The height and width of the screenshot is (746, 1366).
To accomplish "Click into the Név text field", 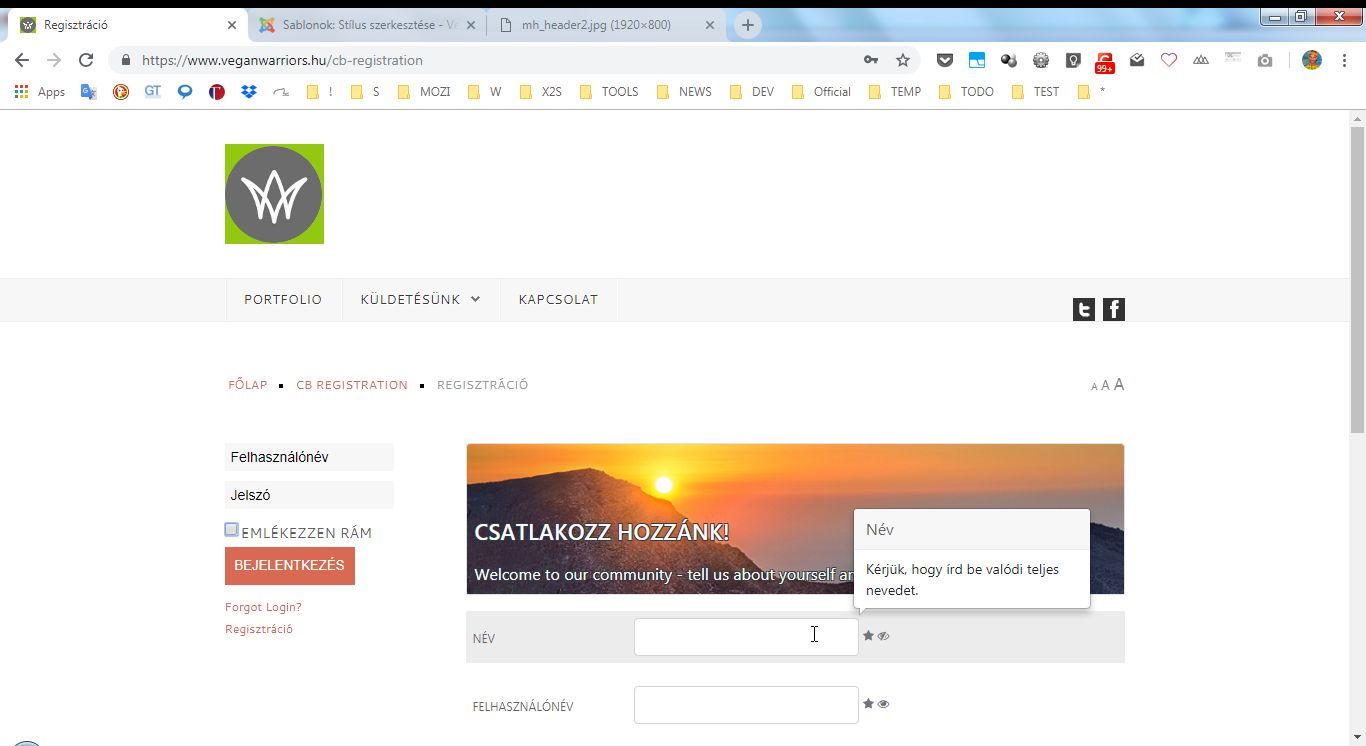I will [745, 637].
